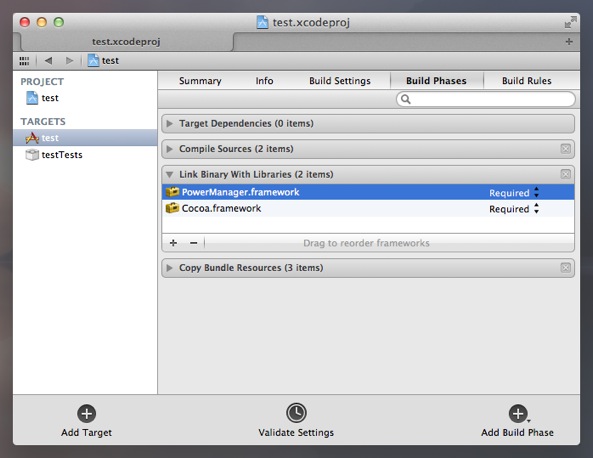The height and width of the screenshot is (458, 593).
Task: Open Required popup for PowerManager.framework
Action: (x=514, y=193)
